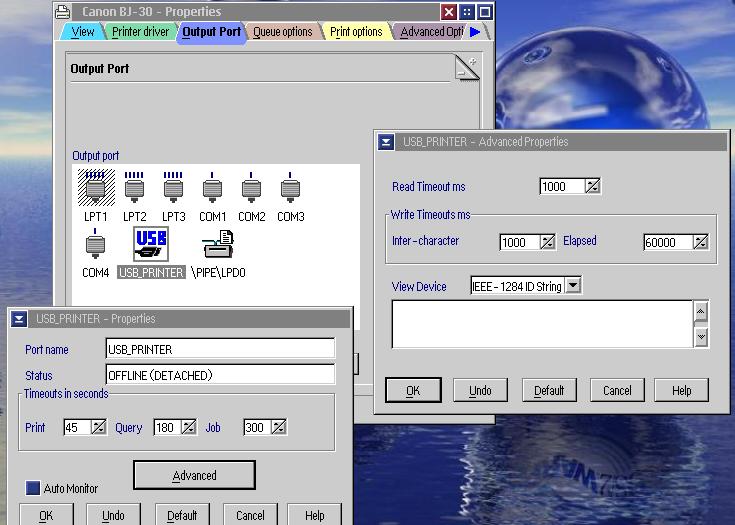Select the COM1 serial port icon
This screenshot has height=525, width=735.
coord(212,188)
